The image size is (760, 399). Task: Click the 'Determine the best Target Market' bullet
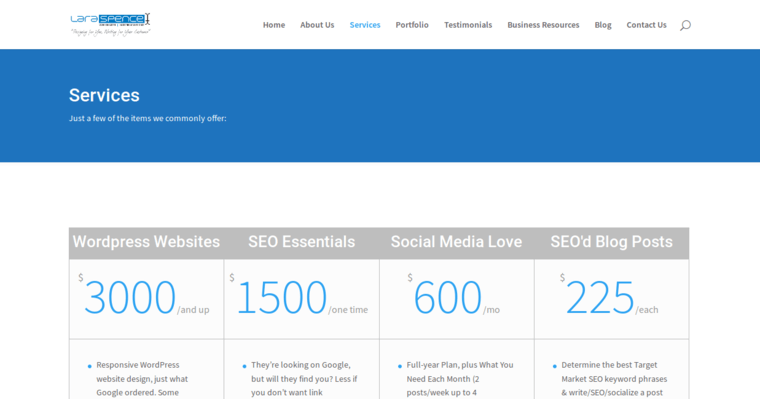pos(614,379)
